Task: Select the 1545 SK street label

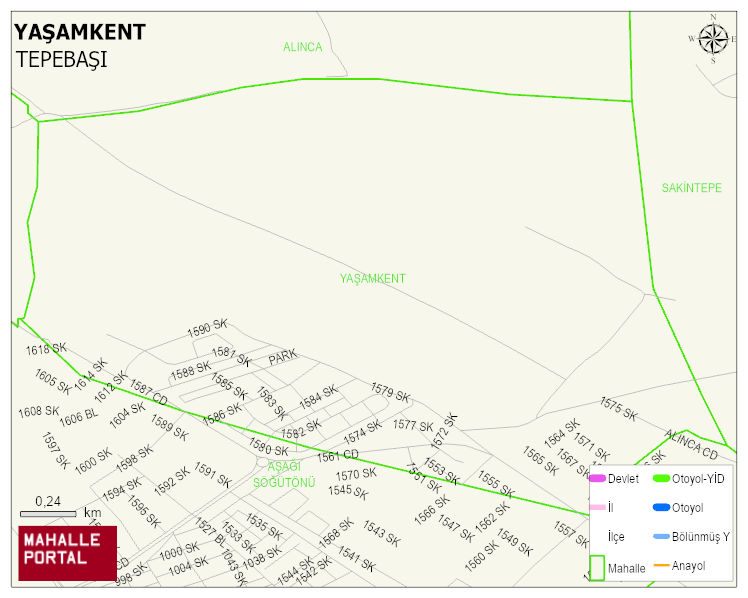Action: pyautogui.click(x=348, y=492)
